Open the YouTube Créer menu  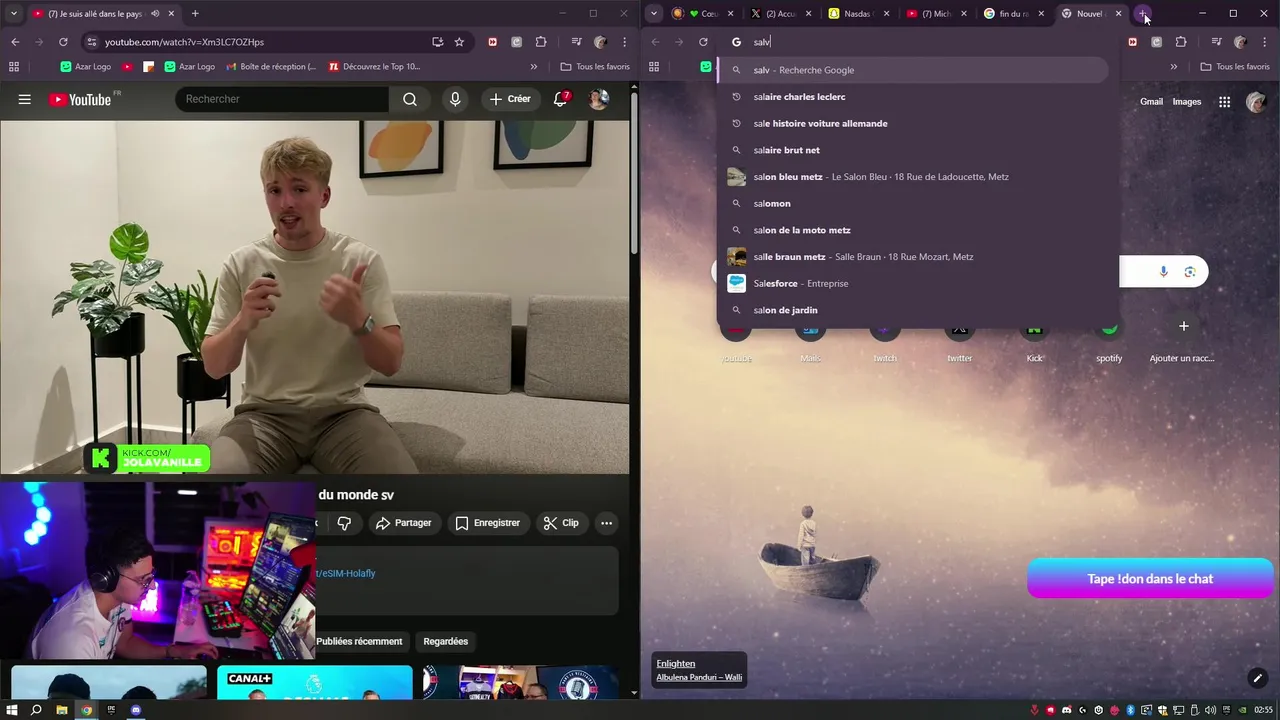click(510, 99)
